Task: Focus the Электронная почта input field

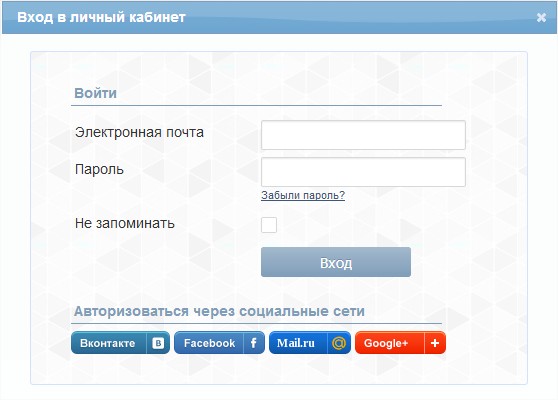Action: [x=363, y=135]
